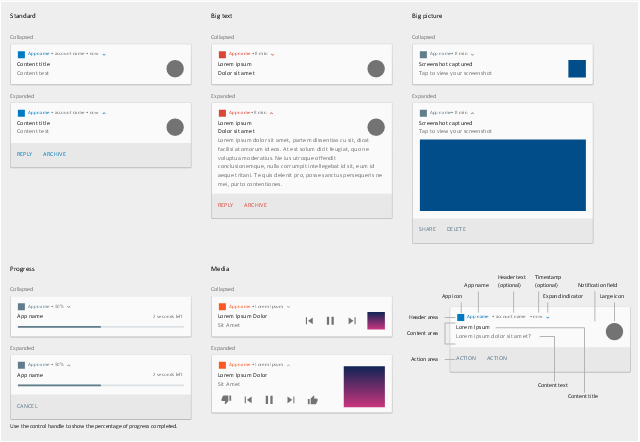The height and width of the screenshot is (442, 640).
Task: Click pause in Media collapsed card
Action: (x=331, y=321)
